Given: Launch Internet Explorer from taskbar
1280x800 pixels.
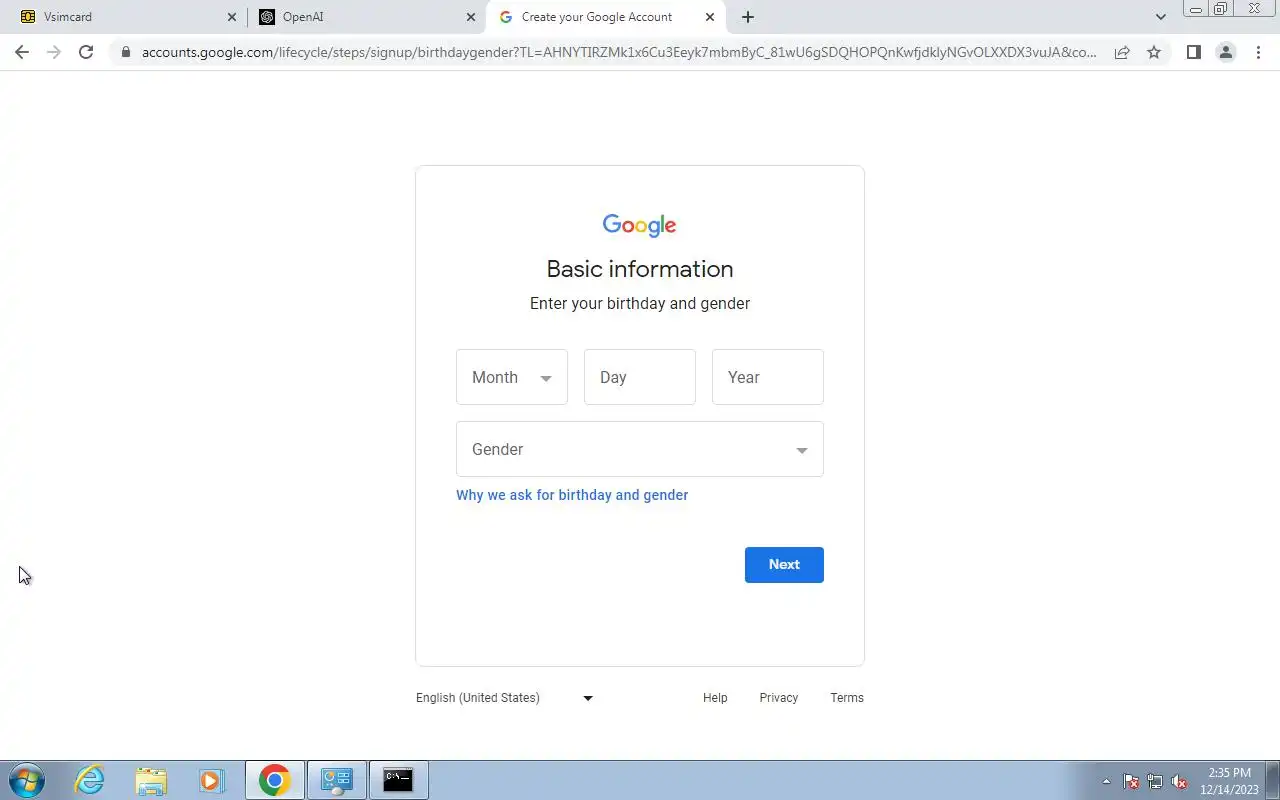Looking at the screenshot, I should [90, 780].
